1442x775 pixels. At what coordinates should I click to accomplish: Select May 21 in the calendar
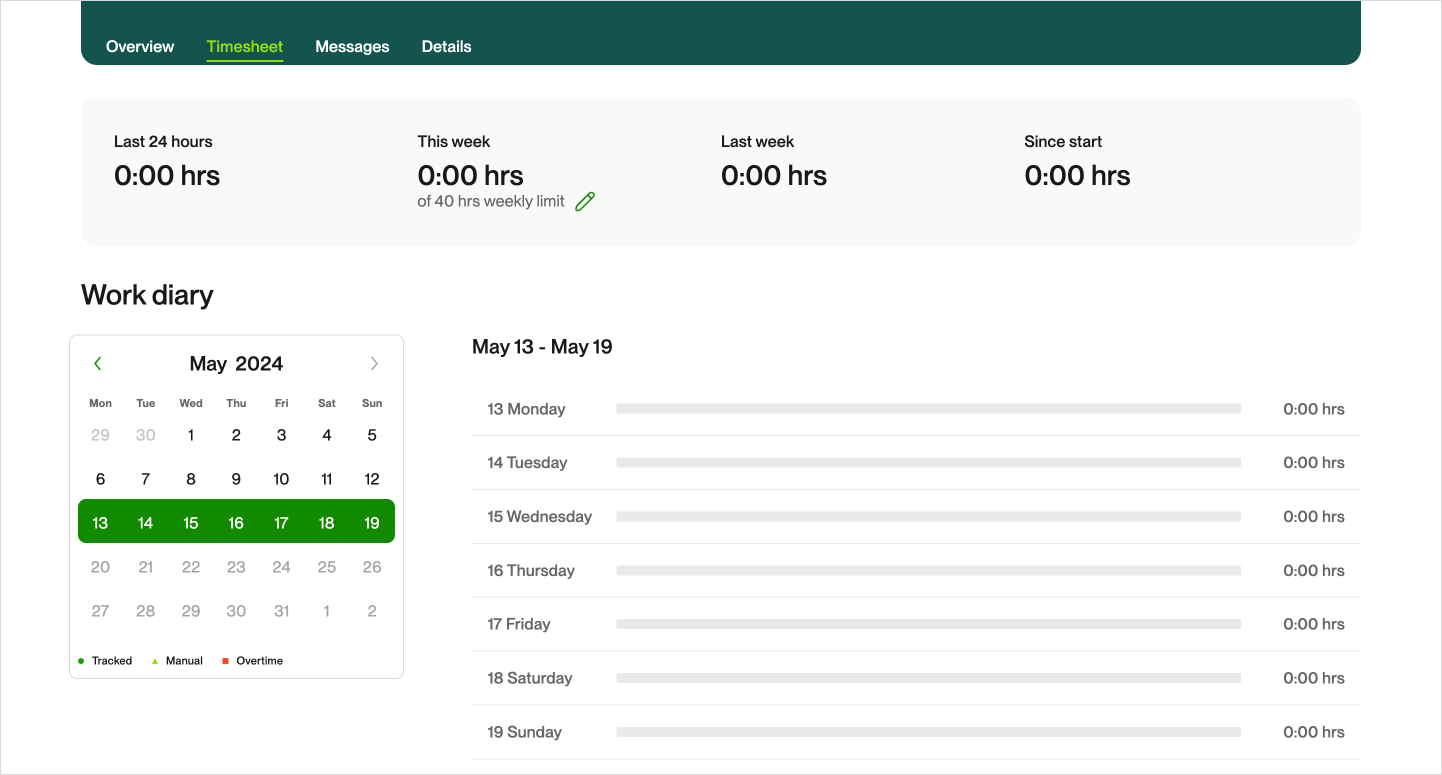(146, 567)
